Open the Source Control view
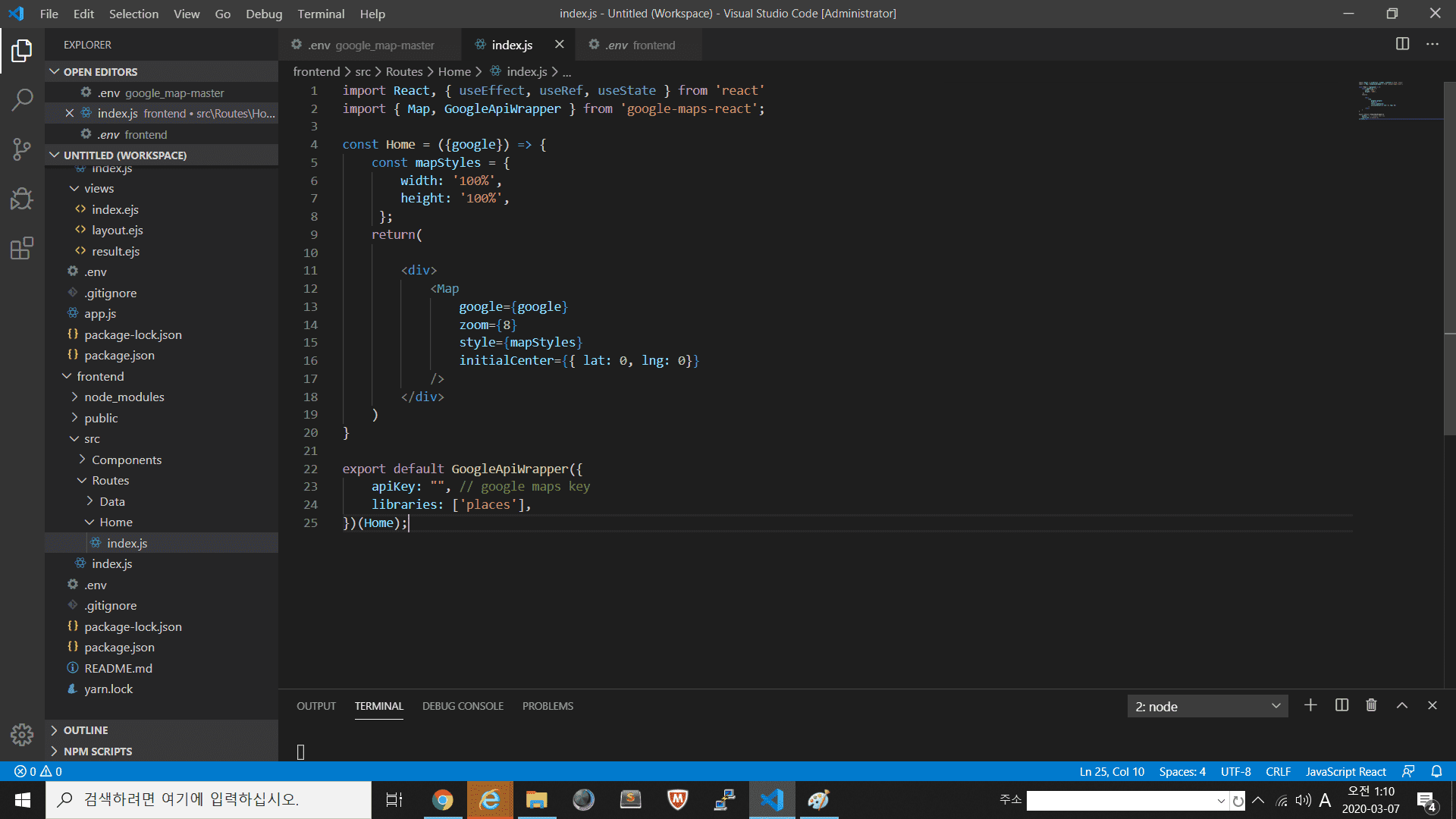This screenshot has height=819, width=1456. [x=22, y=149]
